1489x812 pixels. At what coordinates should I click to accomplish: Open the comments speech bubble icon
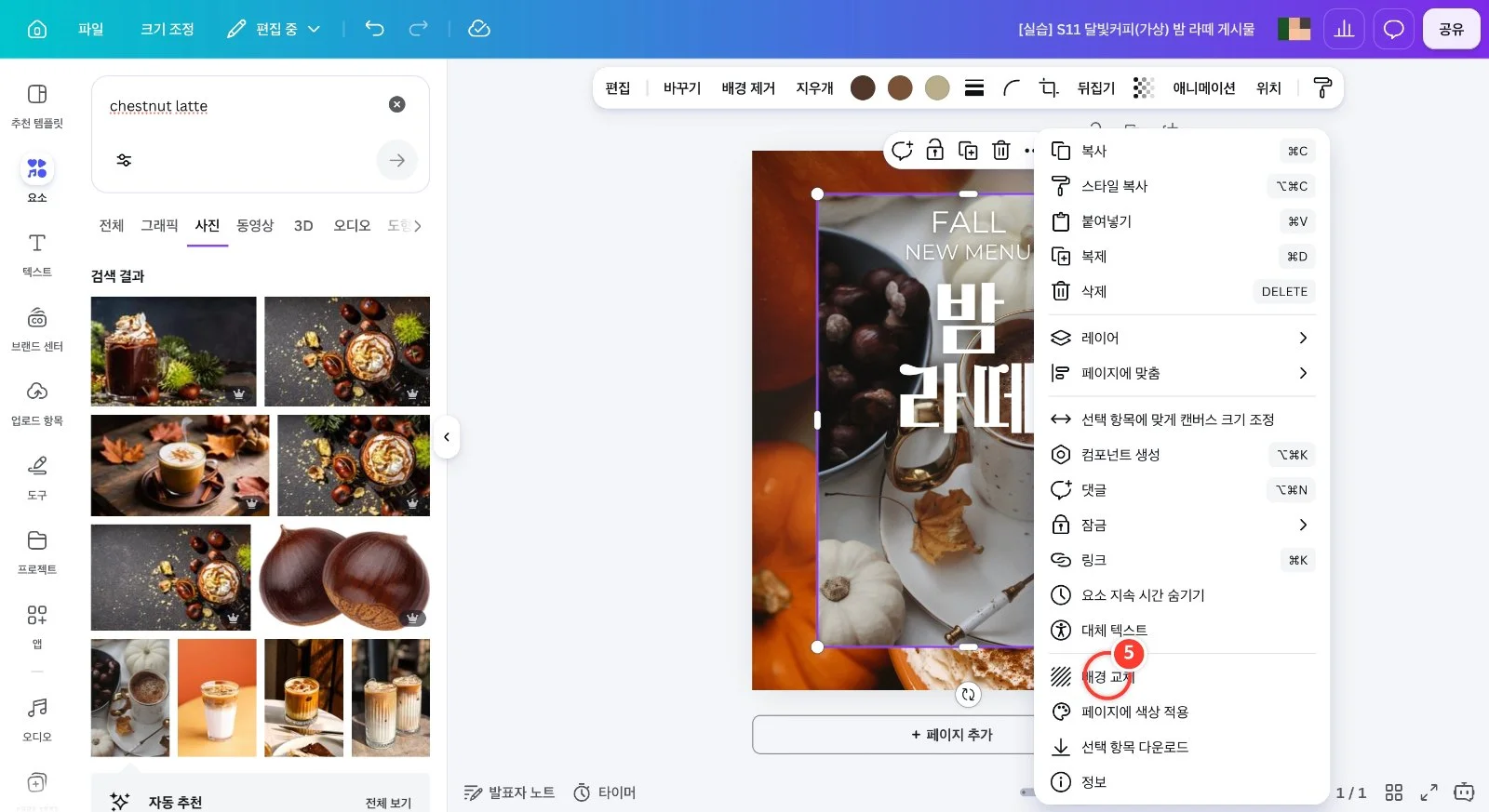tap(1393, 29)
